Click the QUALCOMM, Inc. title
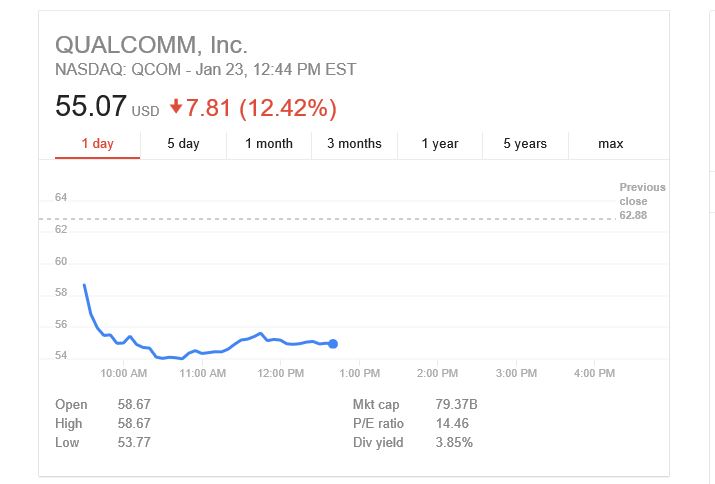The width and height of the screenshot is (715, 484). pyautogui.click(x=151, y=45)
